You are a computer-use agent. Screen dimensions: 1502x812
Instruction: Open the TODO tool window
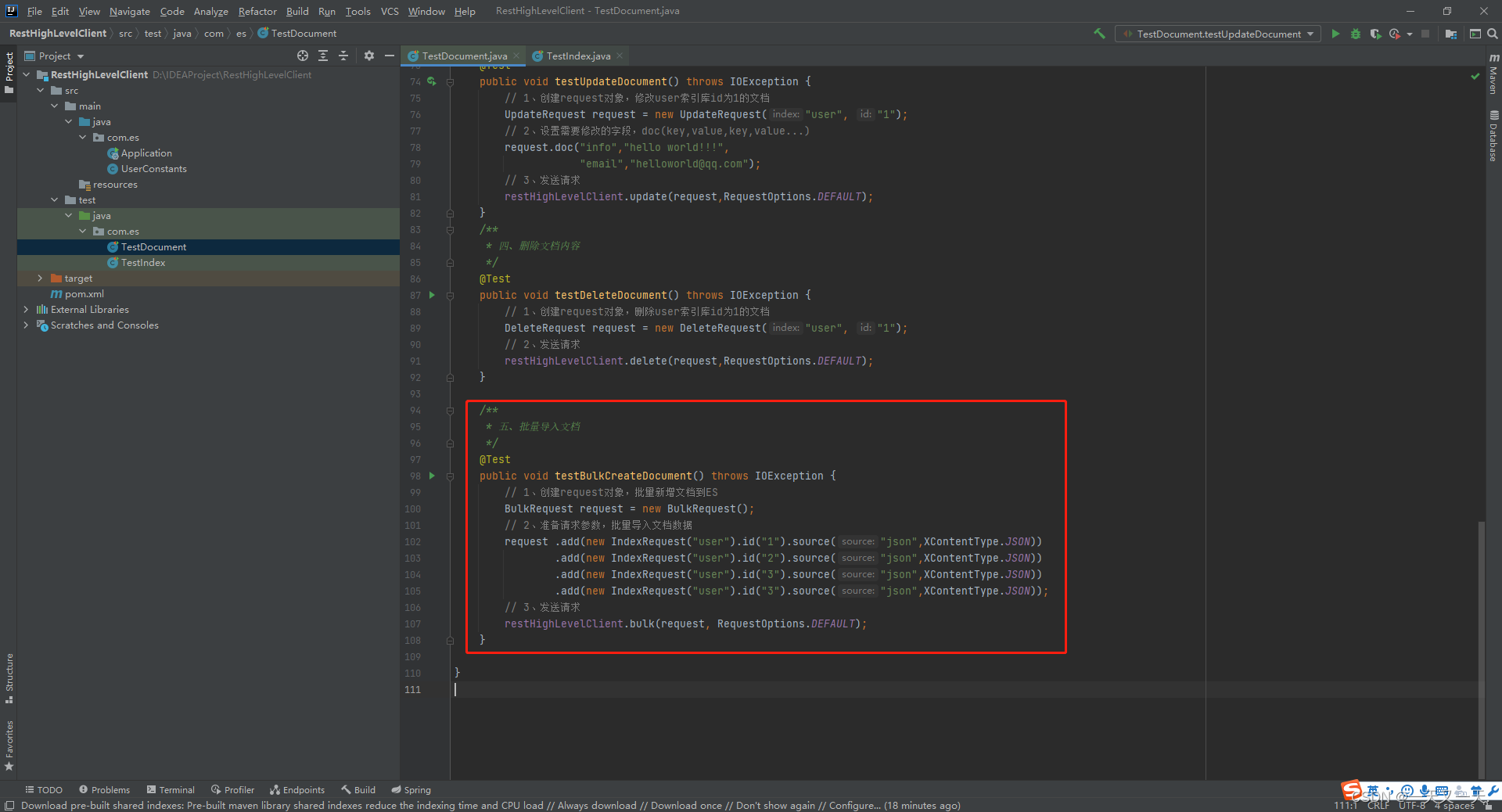(44, 790)
